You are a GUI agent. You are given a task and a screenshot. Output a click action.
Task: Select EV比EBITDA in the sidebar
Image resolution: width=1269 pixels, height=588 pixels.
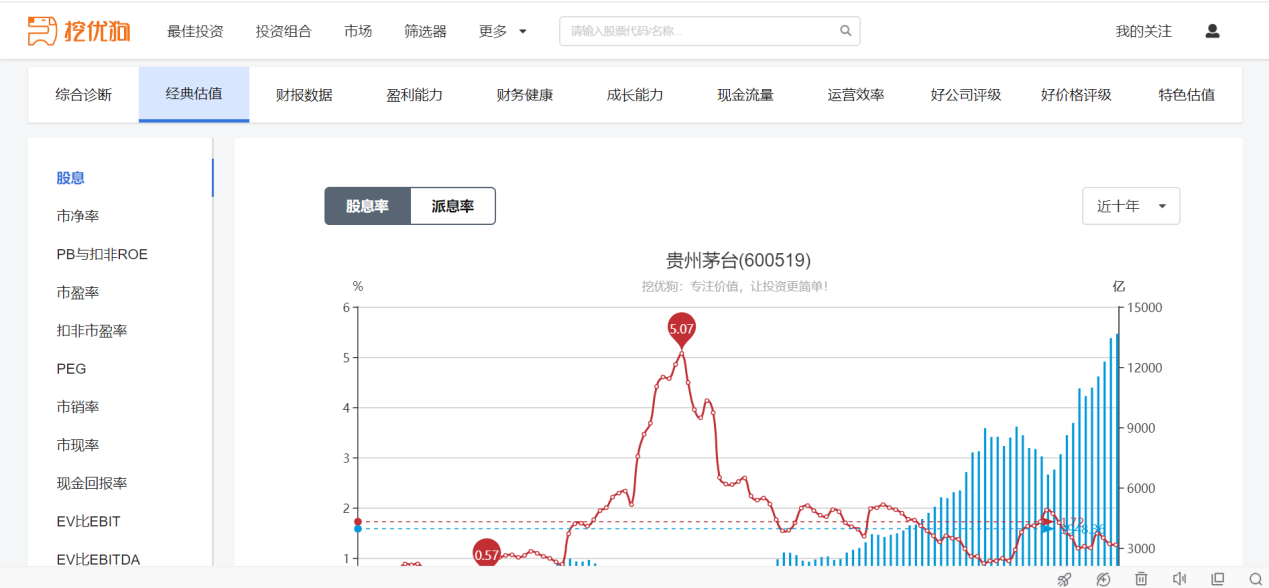pyautogui.click(x=98, y=559)
